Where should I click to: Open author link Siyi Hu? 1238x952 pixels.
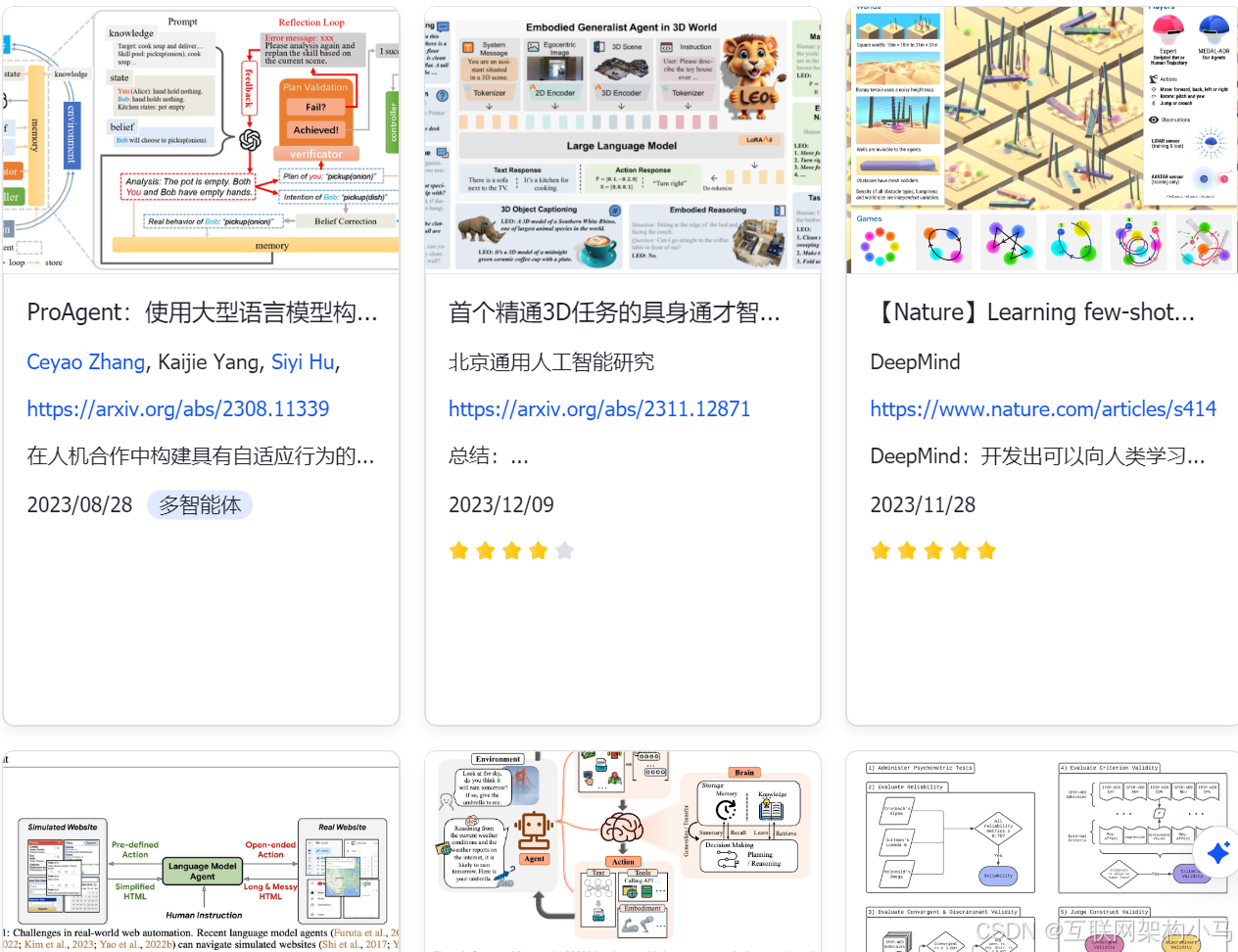303,362
